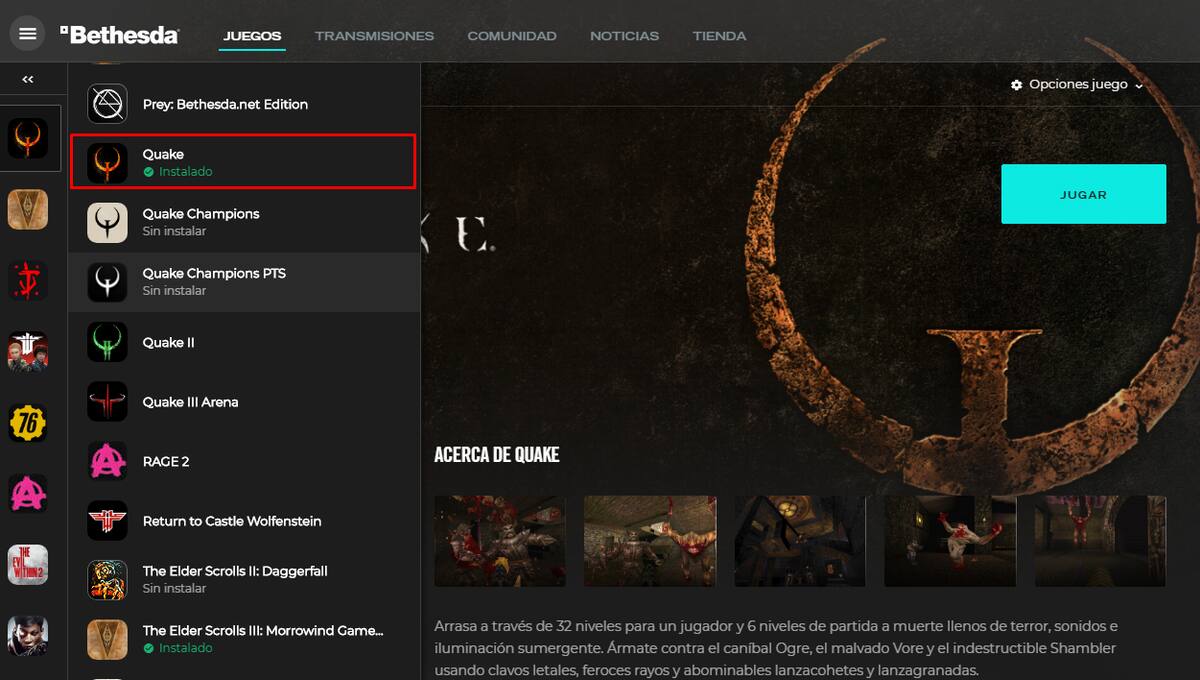Open the hamburger menu button
The width and height of the screenshot is (1200, 680).
[x=28, y=34]
